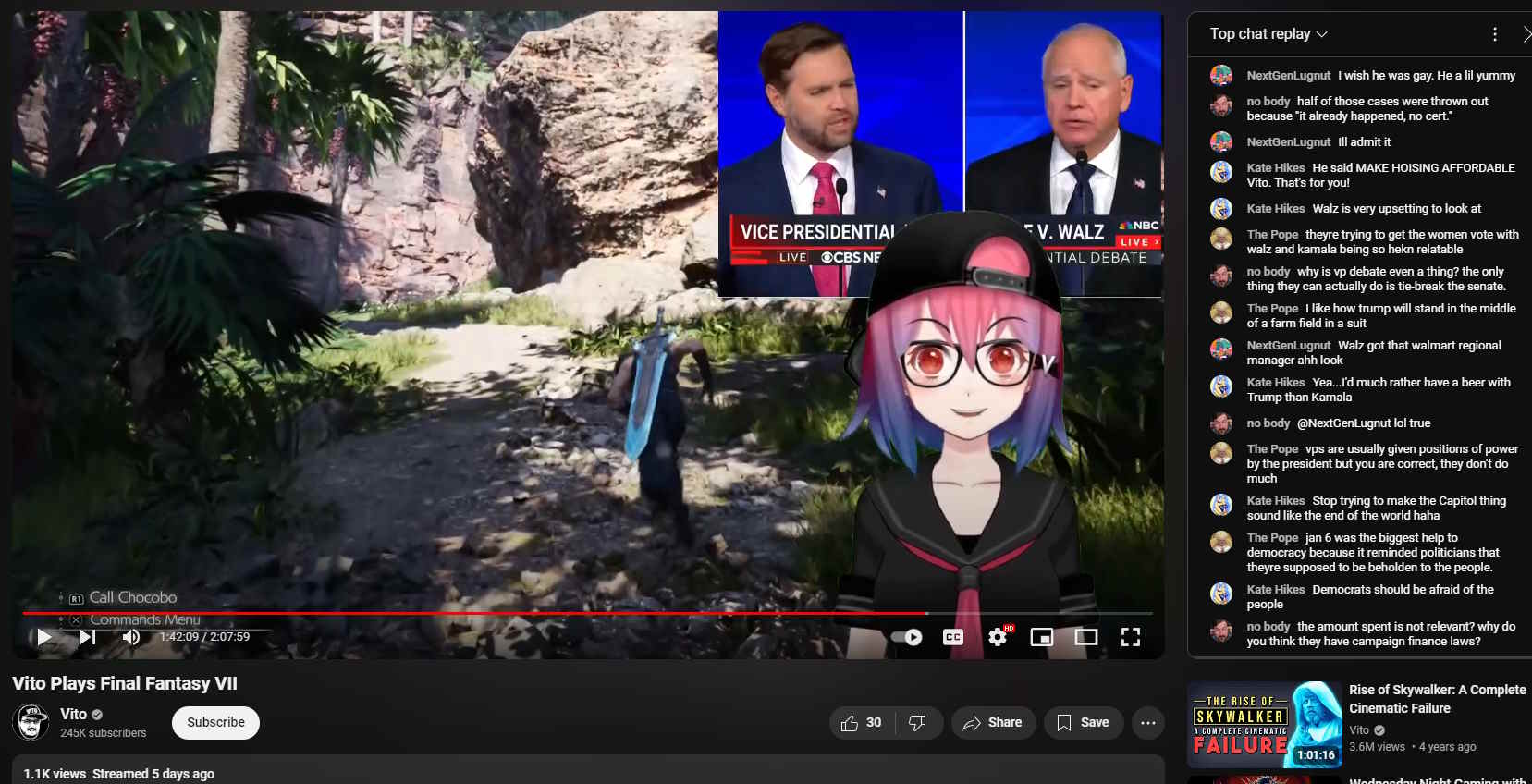Viewport: 1532px width, 784px height.
Task: Toggle closed captions
Action: pos(953,637)
